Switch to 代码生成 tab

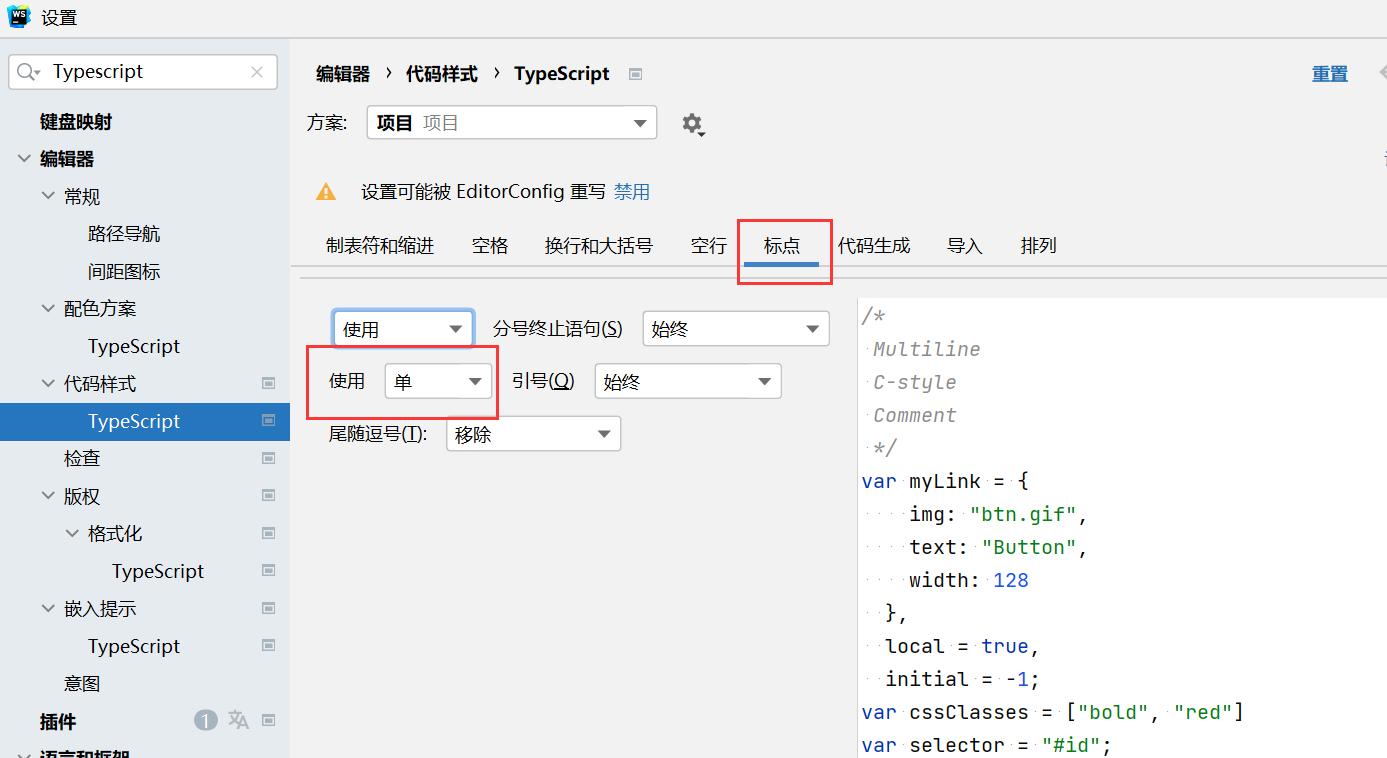click(874, 246)
